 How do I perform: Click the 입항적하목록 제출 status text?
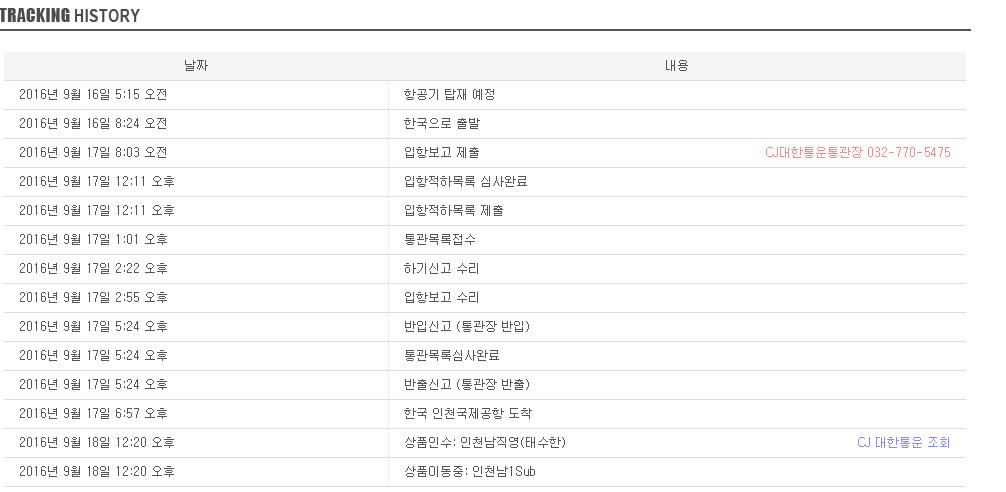453,211
